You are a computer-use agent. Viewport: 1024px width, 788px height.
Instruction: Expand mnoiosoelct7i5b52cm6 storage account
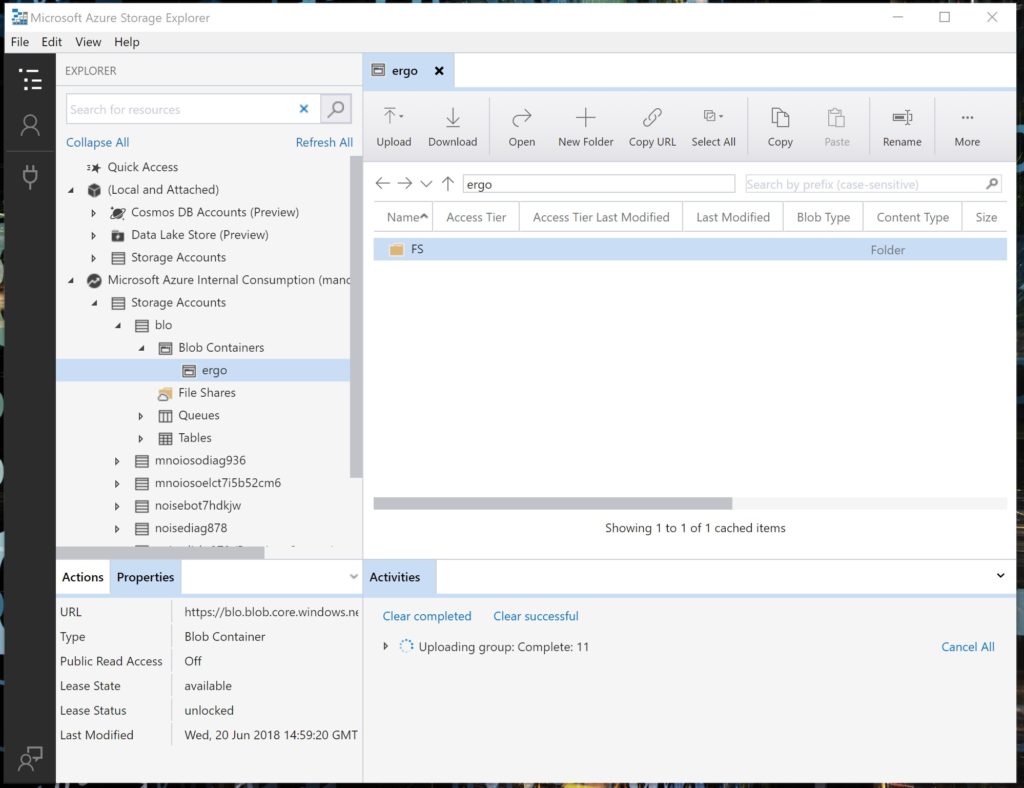[117, 484]
